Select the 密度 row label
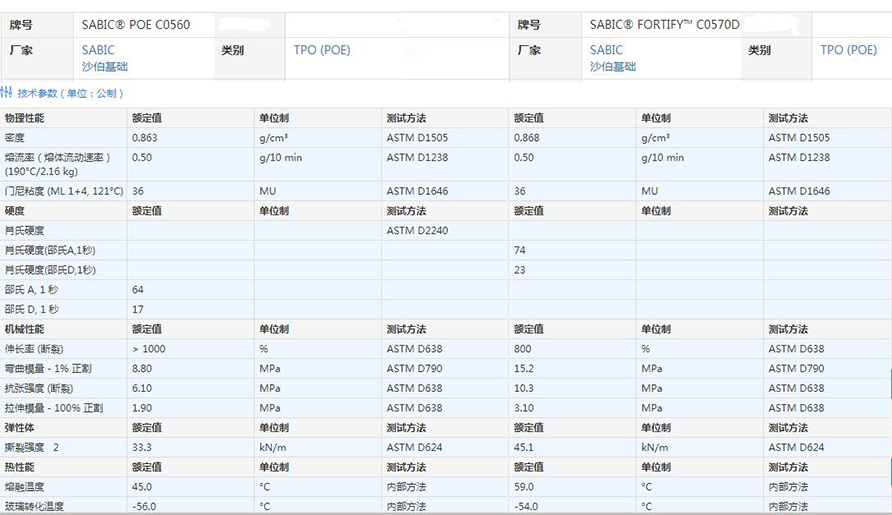Screen dimensions: 892x515 click(15, 138)
